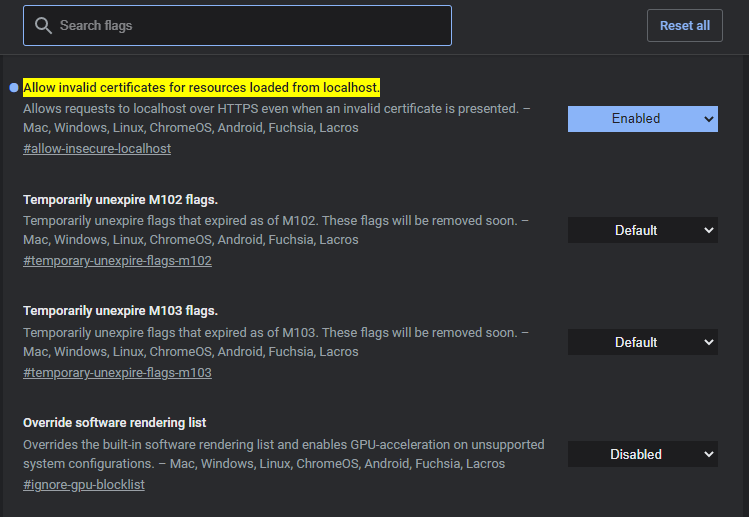Follow the #temporary-unexpire-flags-m102 link

(117, 261)
